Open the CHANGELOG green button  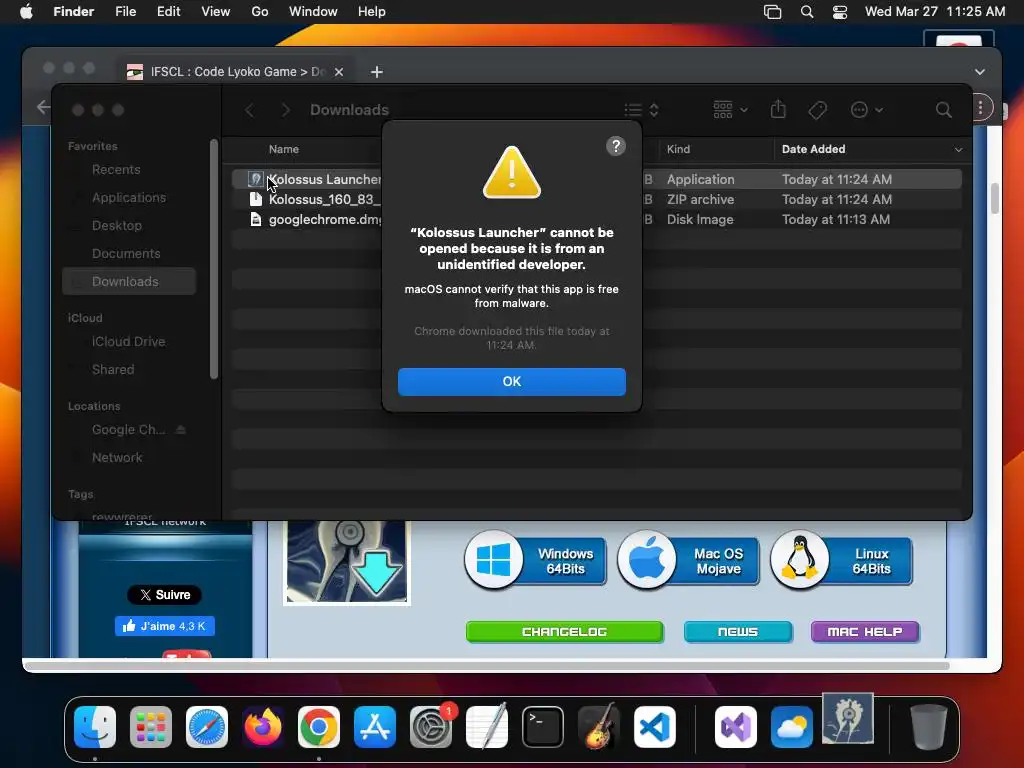tap(565, 632)
